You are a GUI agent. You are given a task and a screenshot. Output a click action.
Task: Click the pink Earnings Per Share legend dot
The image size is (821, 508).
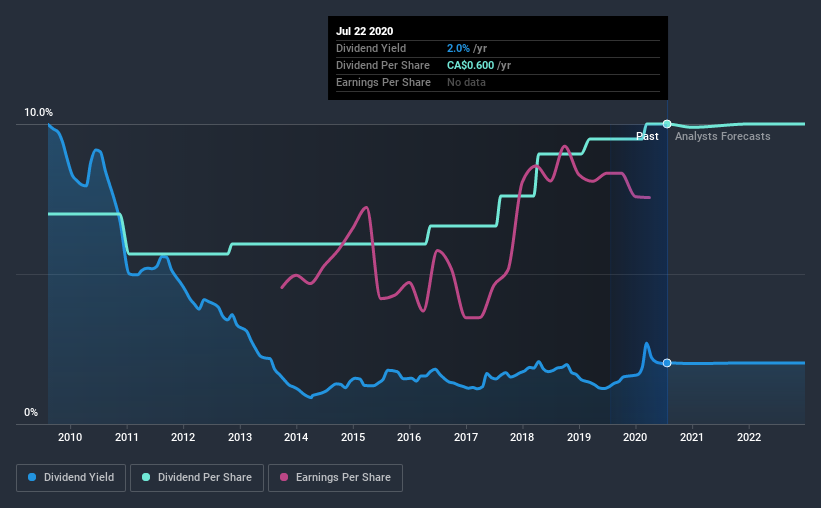[x=284, y=477]
